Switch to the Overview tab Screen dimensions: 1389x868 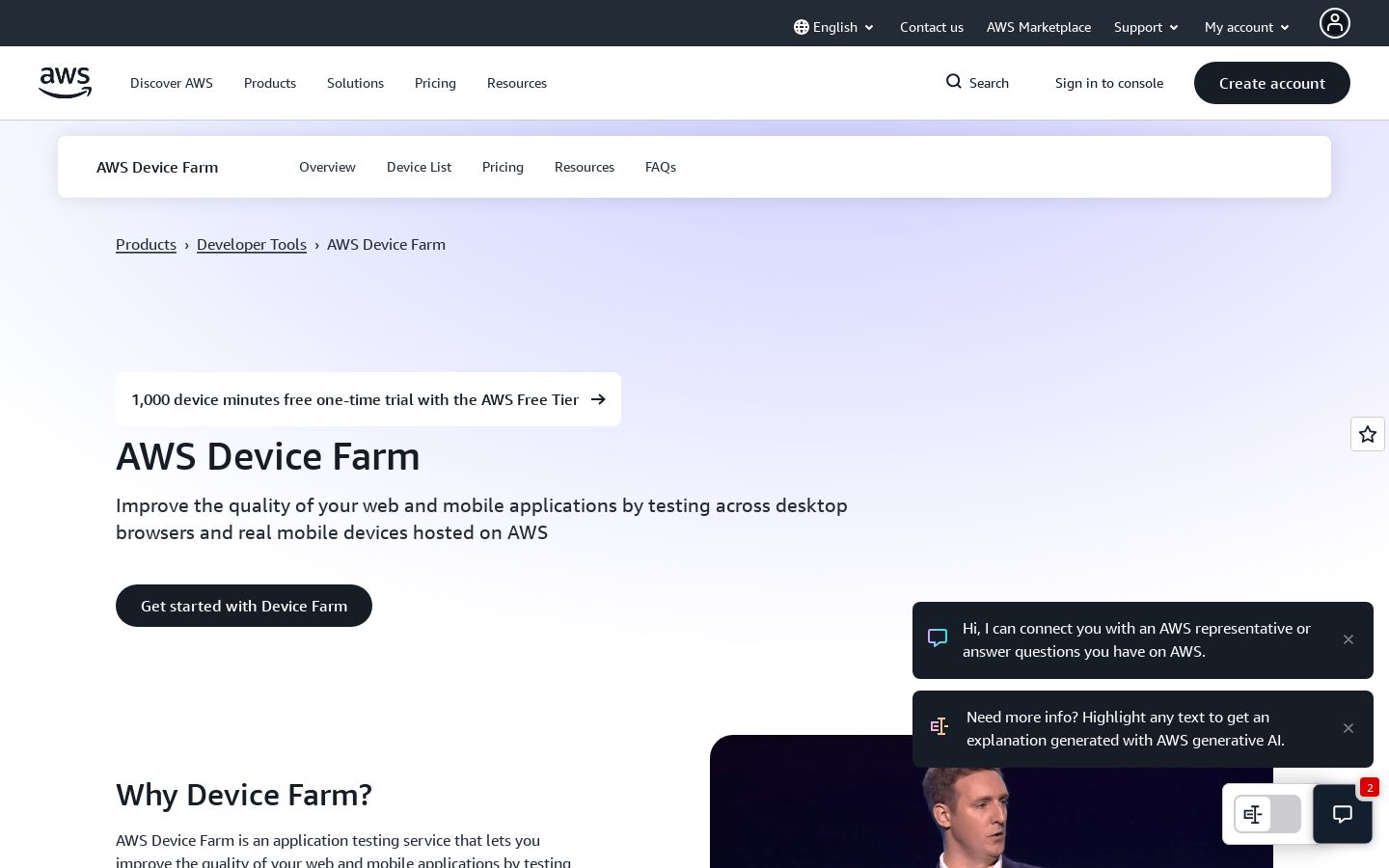pyautogui.click(x=327, y=167)
